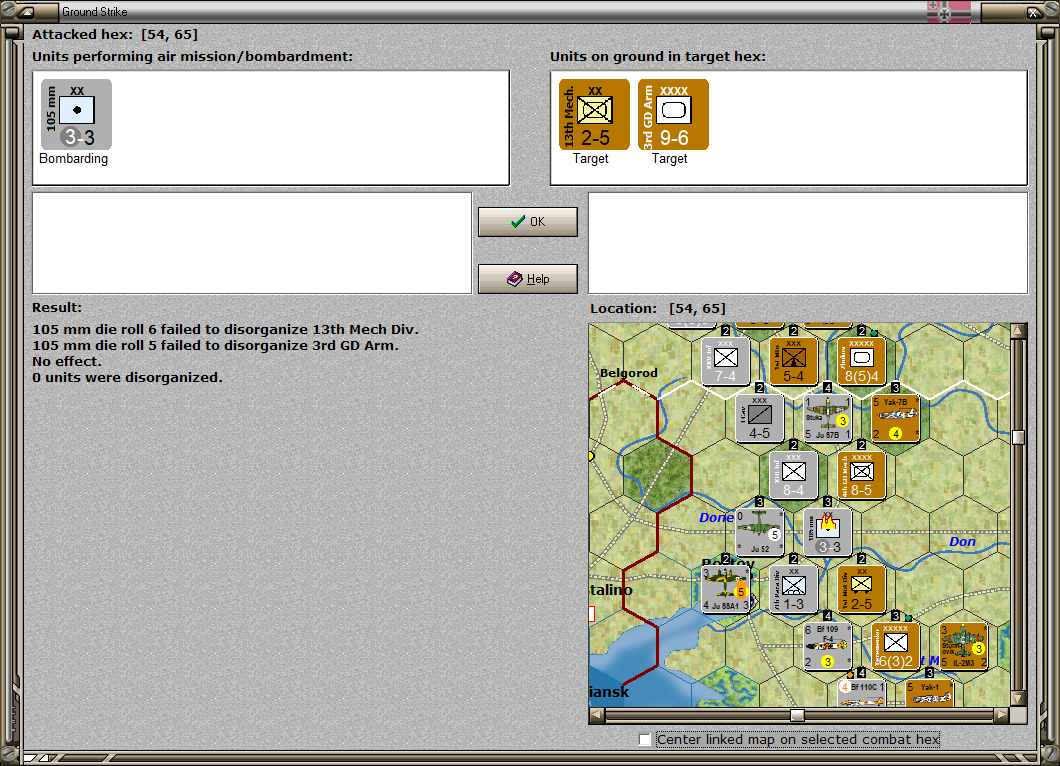Click the 'Result:' heading
The image size is (1060, 766).
coord(57,308)
